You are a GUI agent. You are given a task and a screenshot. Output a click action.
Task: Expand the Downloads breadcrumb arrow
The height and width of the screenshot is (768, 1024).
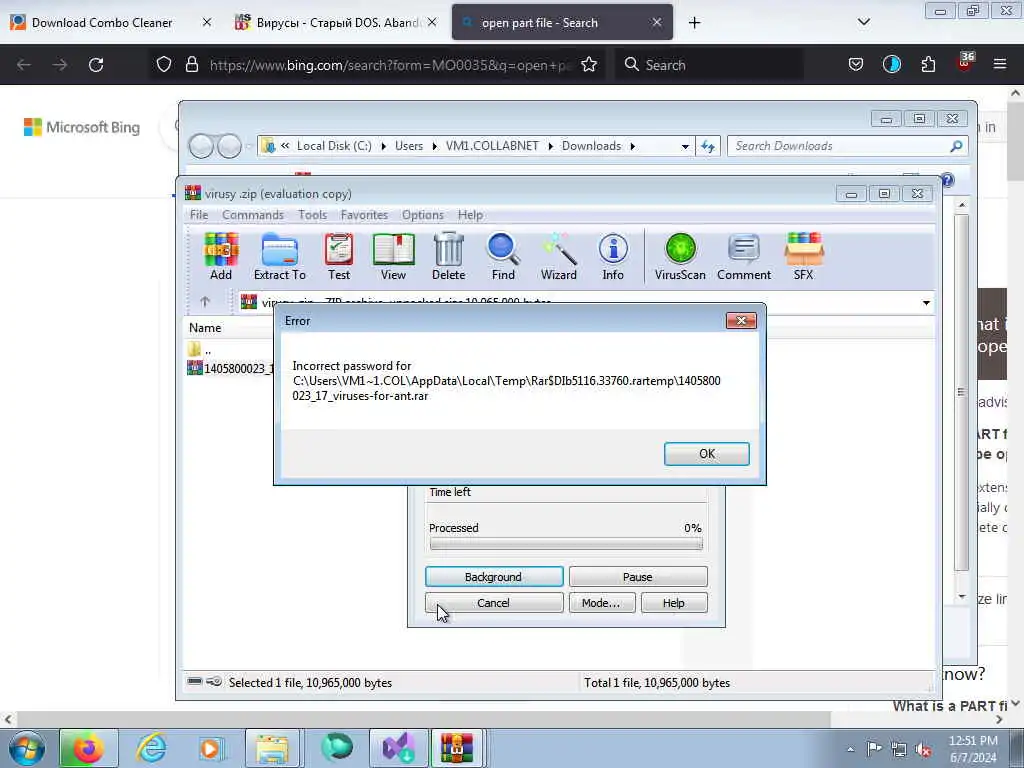point(632,146)
